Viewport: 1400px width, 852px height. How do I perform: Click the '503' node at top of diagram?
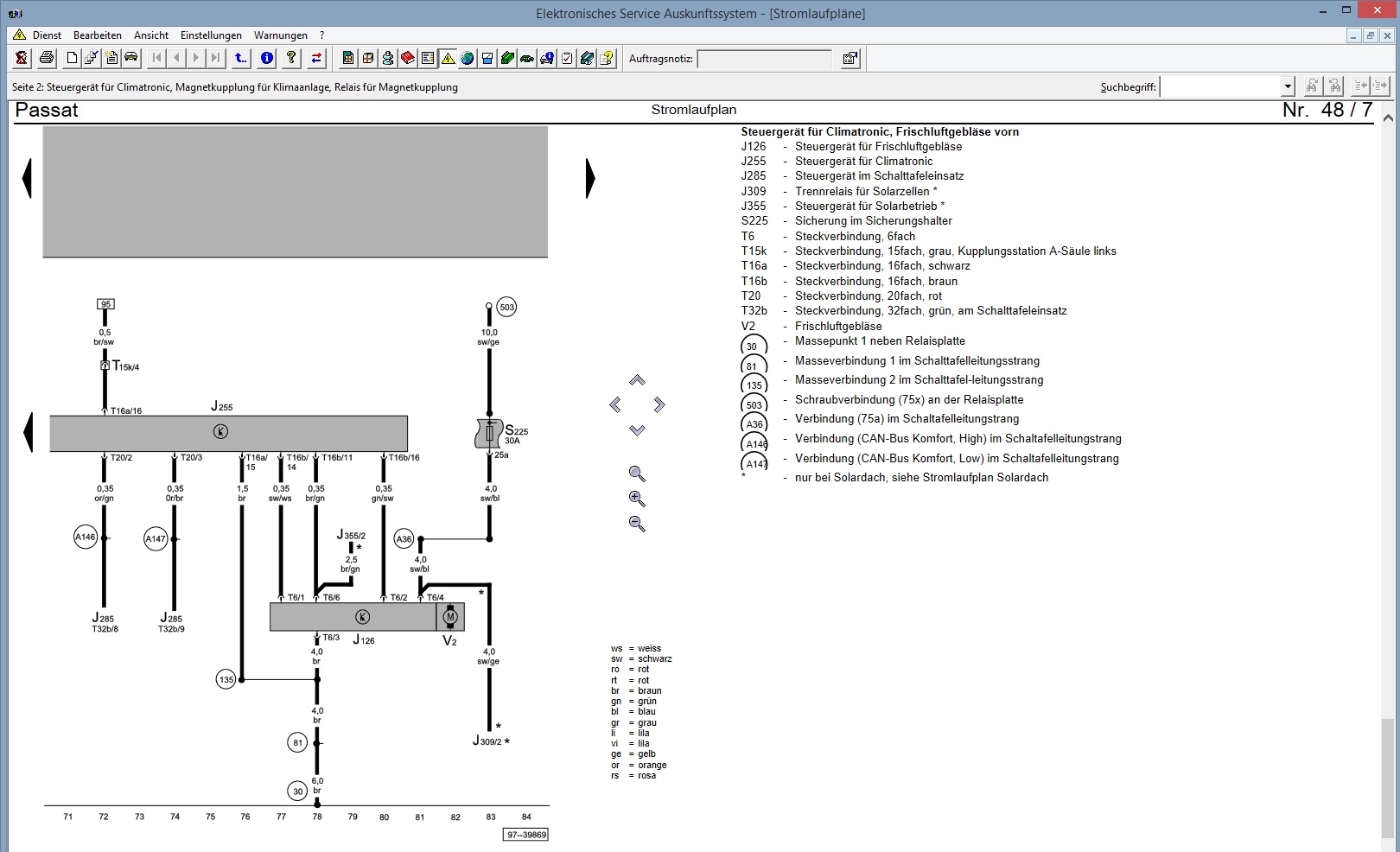coord(506,307)
